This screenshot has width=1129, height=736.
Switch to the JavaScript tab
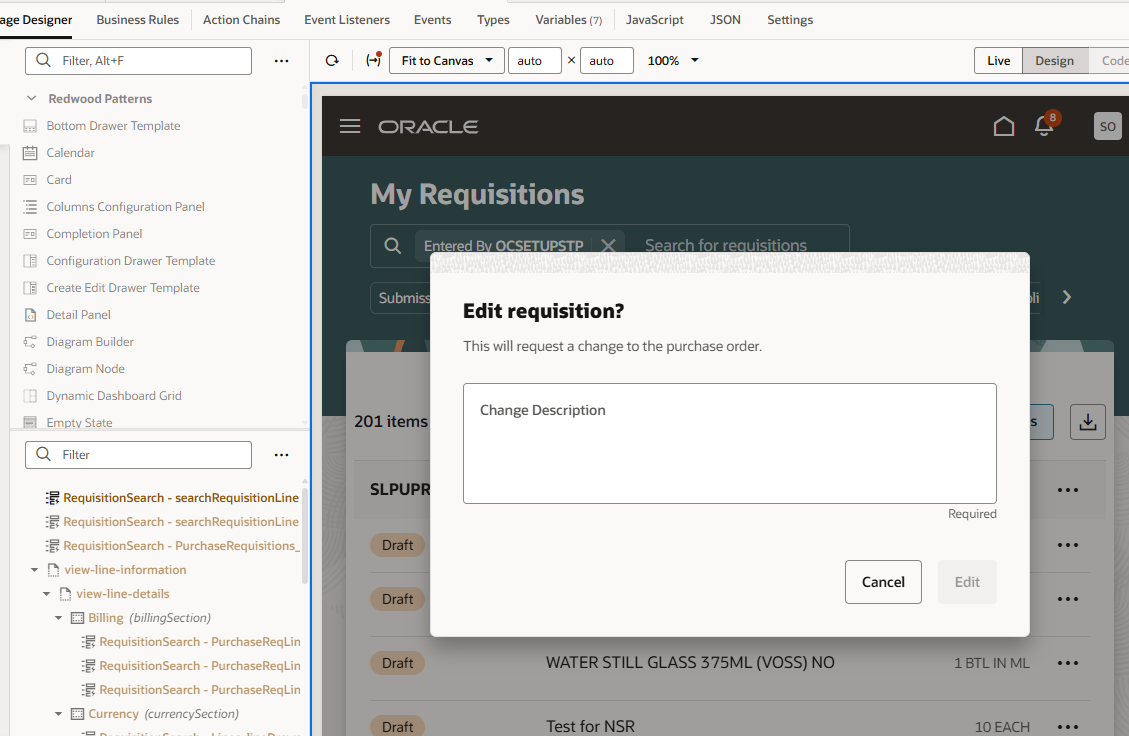coord(655,19)
